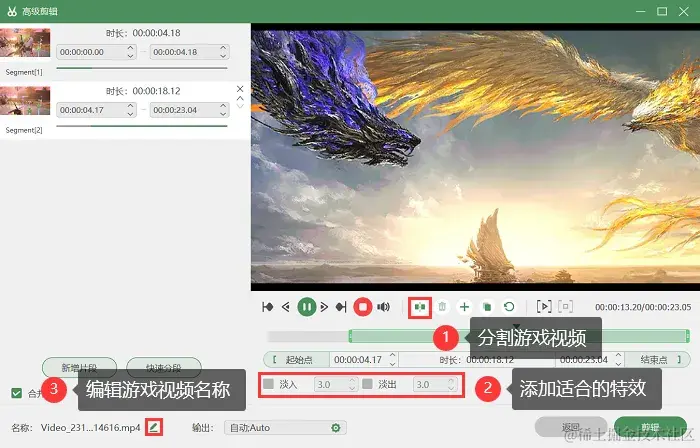Increase Segment[2] start time 00:00:04.17

(x=130, y=106)
